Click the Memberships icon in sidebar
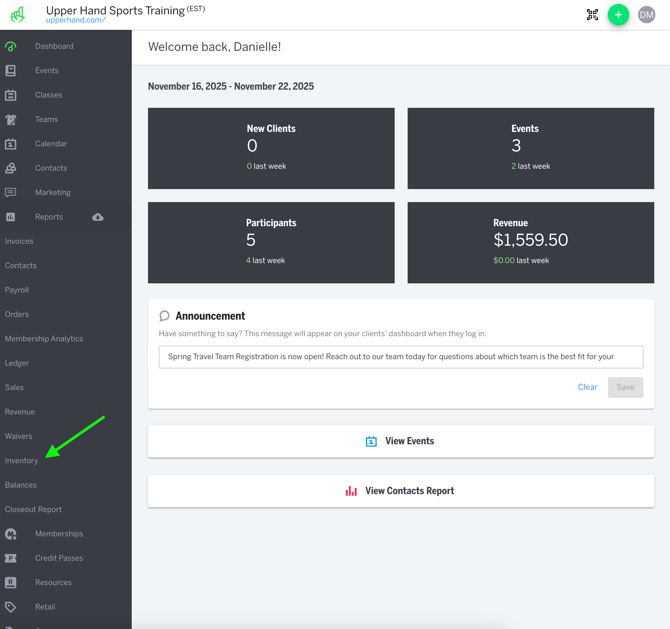This screenshot has height=629, width=670. coord(11,534)
